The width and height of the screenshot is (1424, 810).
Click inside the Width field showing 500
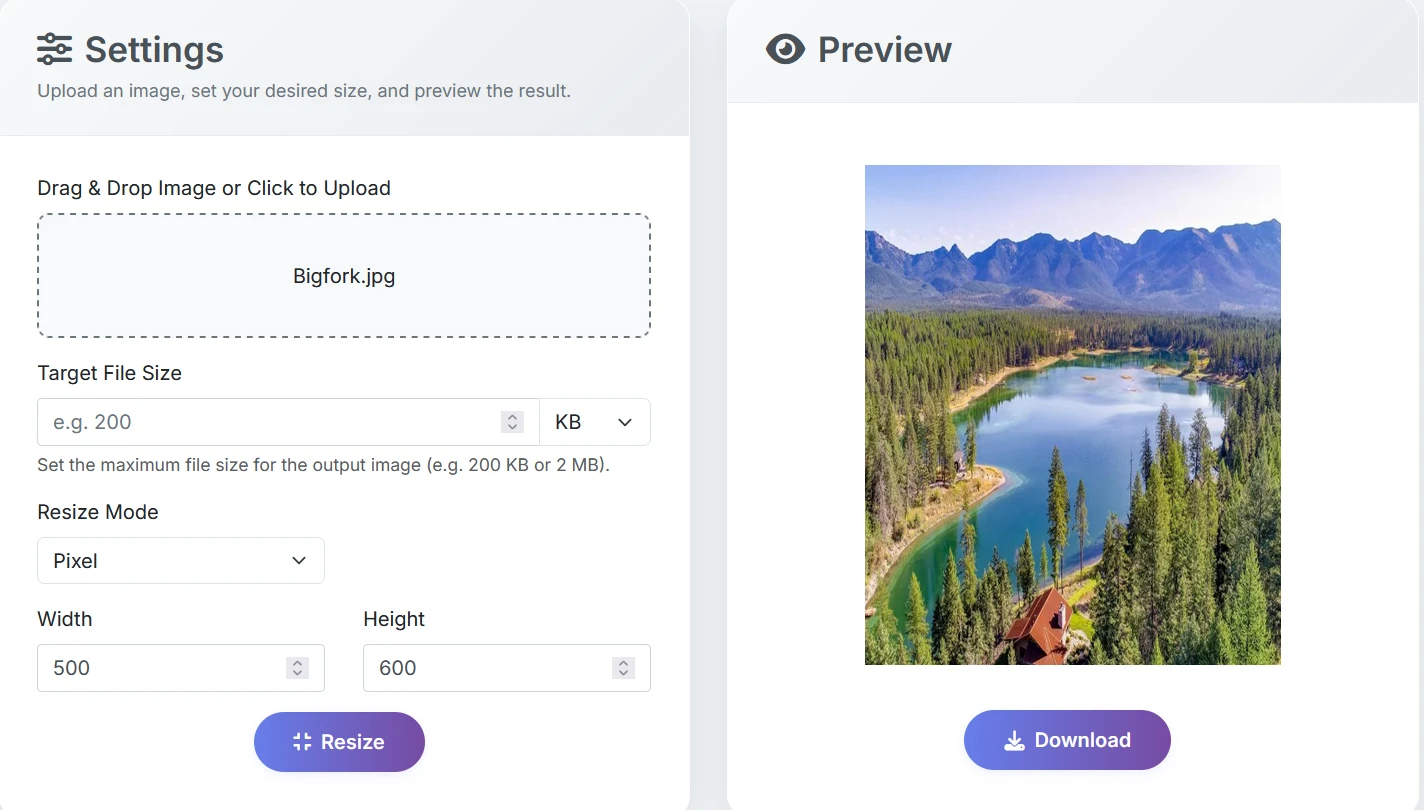tap(160, 668)
